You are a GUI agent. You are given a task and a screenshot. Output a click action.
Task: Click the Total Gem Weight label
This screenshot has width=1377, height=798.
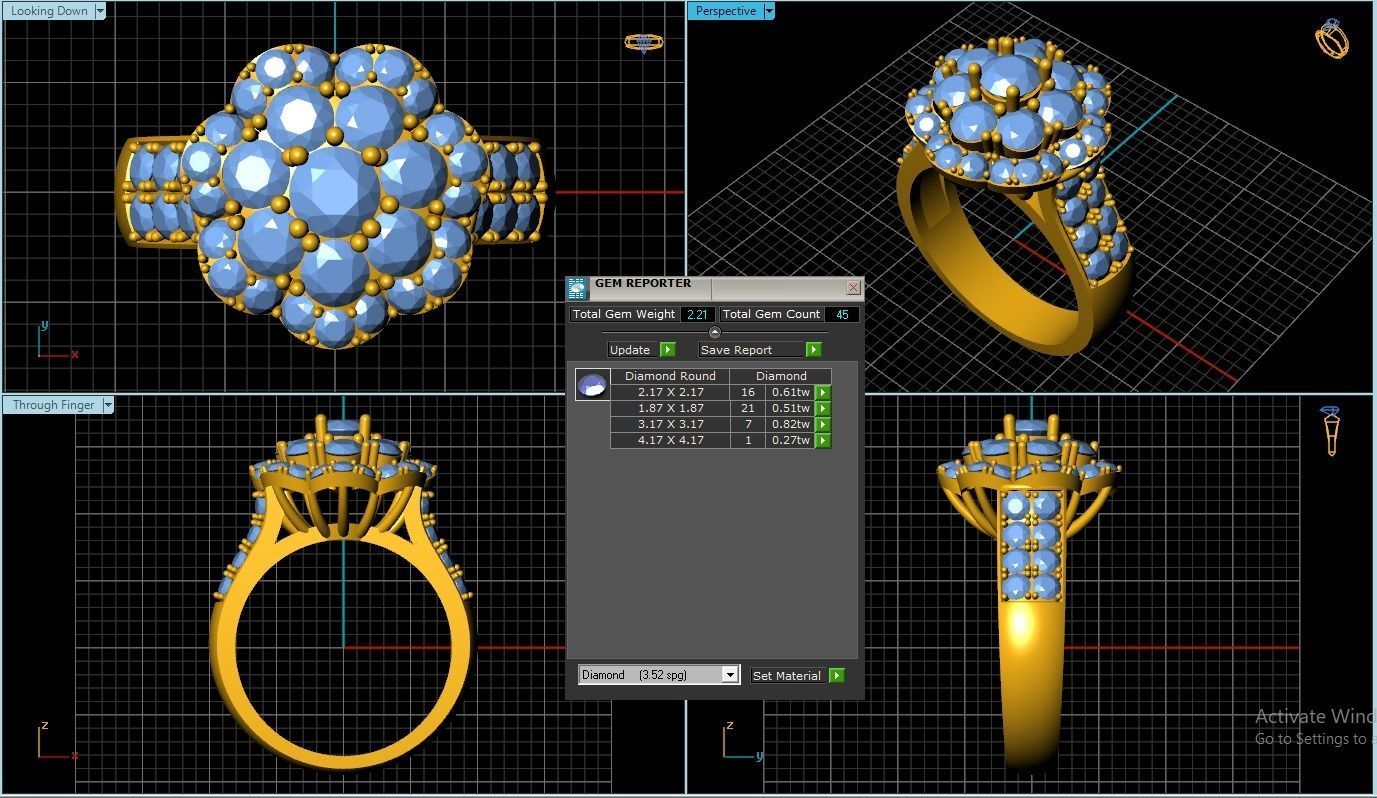point(624,314)
